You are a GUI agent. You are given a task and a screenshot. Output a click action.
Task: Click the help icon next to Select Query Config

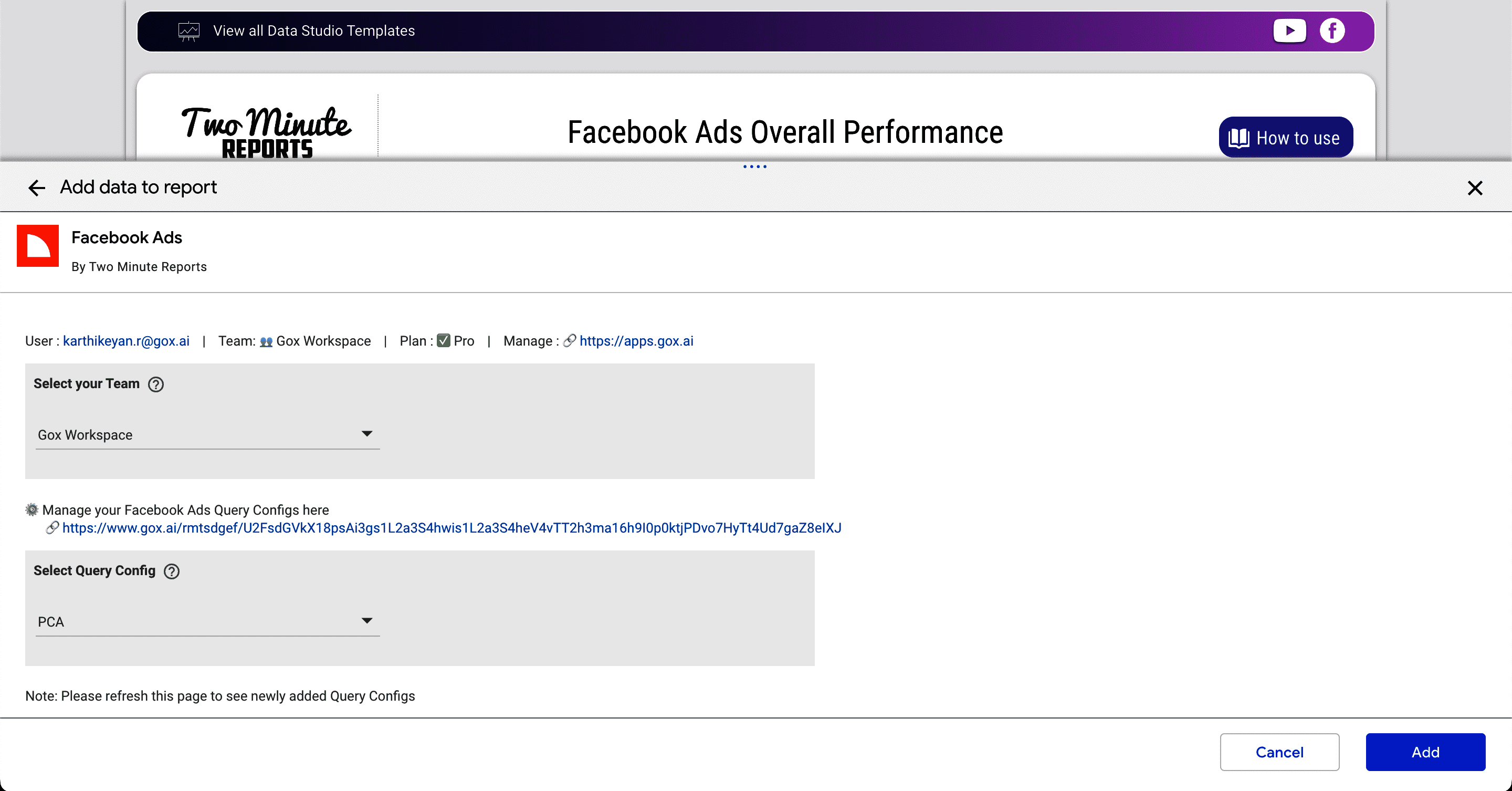coord(171,571)
